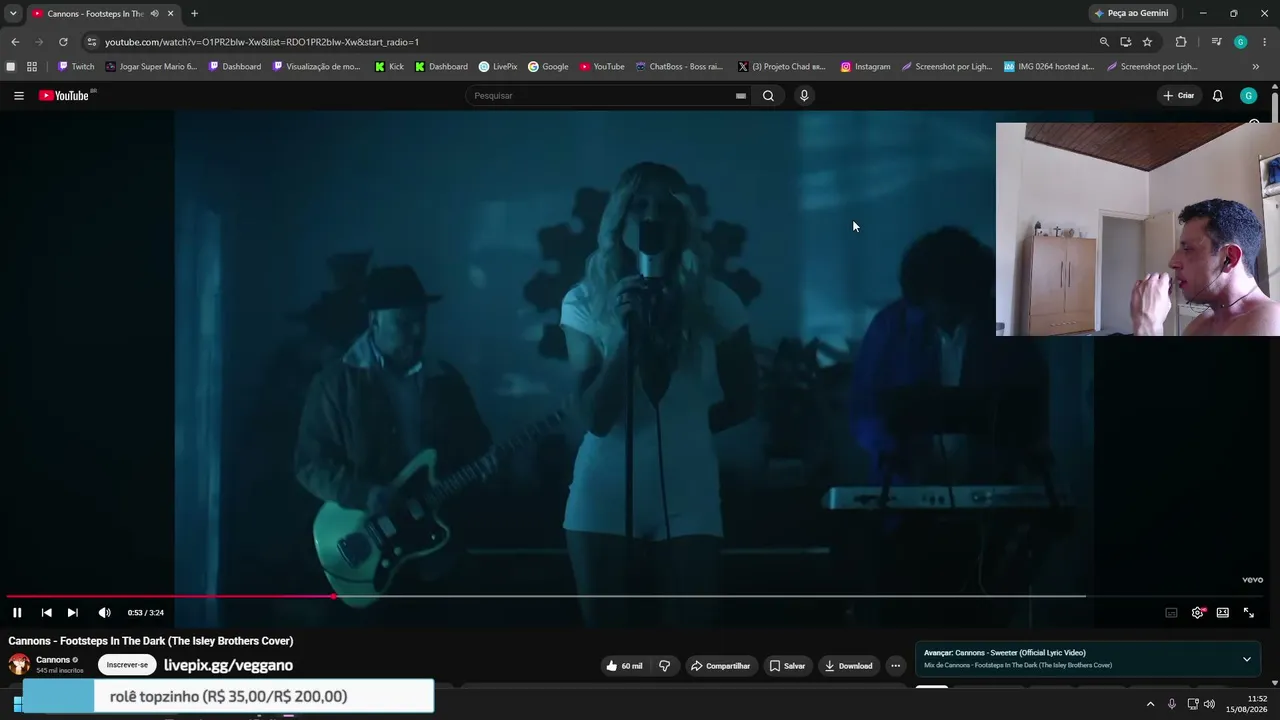Subscribe with Inscrever-se button

click(x=127, y=665)
